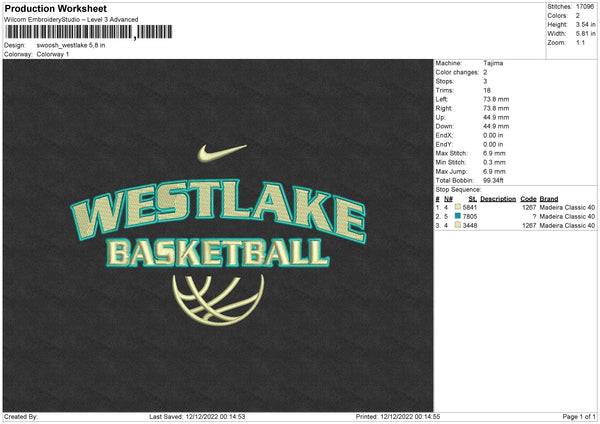Image resolution: width=600 pixels, height=424 pixels.
Task: Click the Machine value 'Tajima'
Action: tap(493, 63)
